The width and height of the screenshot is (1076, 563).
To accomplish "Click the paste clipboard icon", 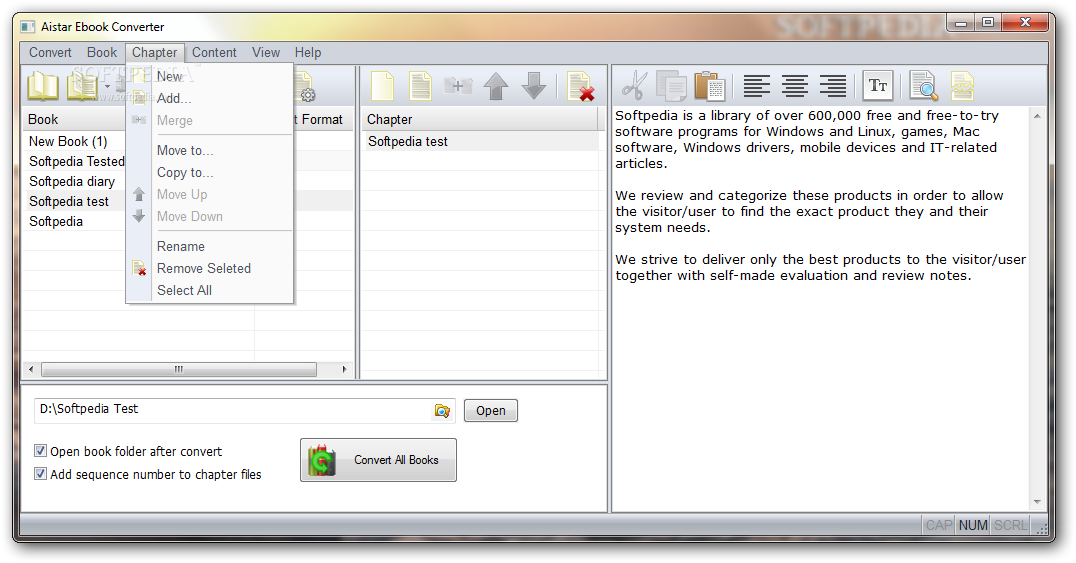I will coord(710,86).
